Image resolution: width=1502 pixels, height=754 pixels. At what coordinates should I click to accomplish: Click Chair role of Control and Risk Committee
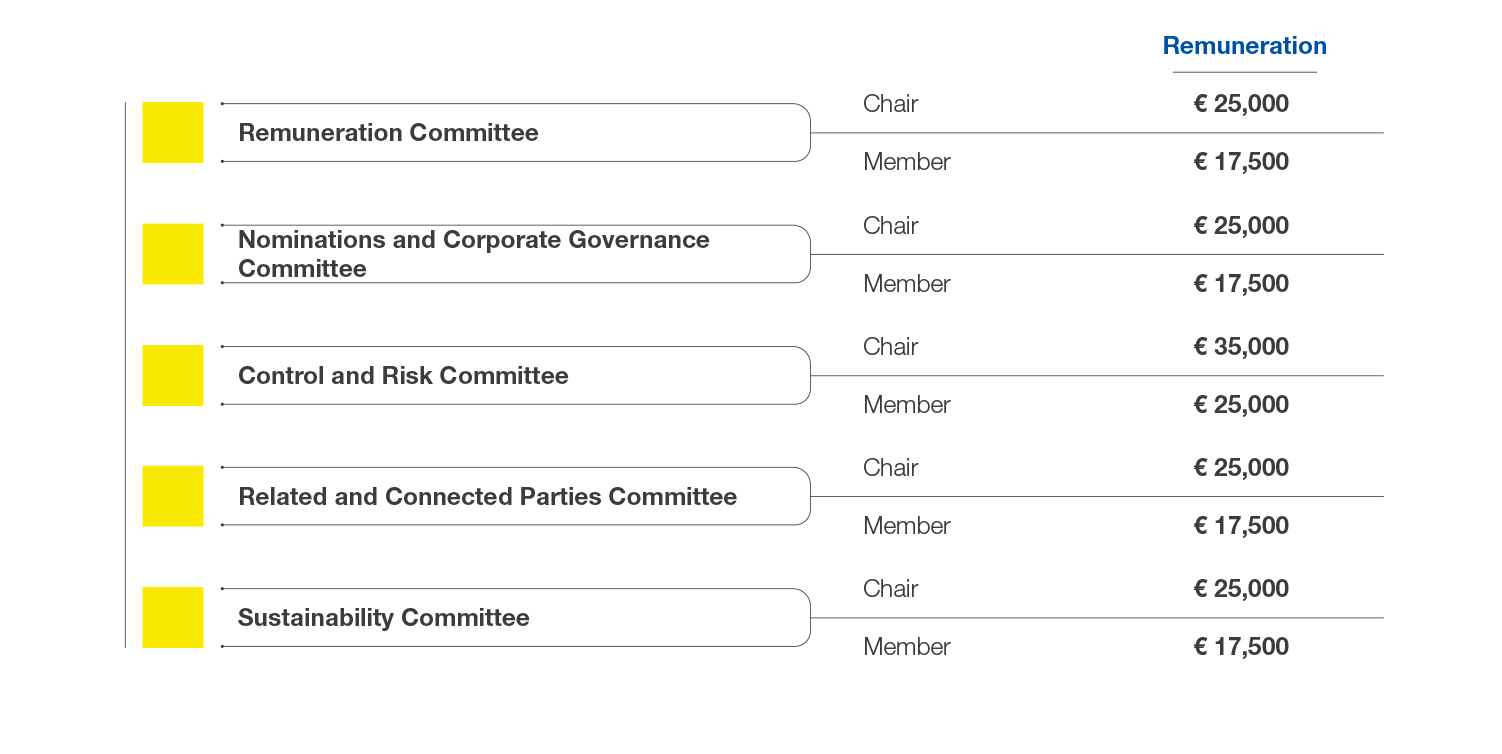[890, 347]
